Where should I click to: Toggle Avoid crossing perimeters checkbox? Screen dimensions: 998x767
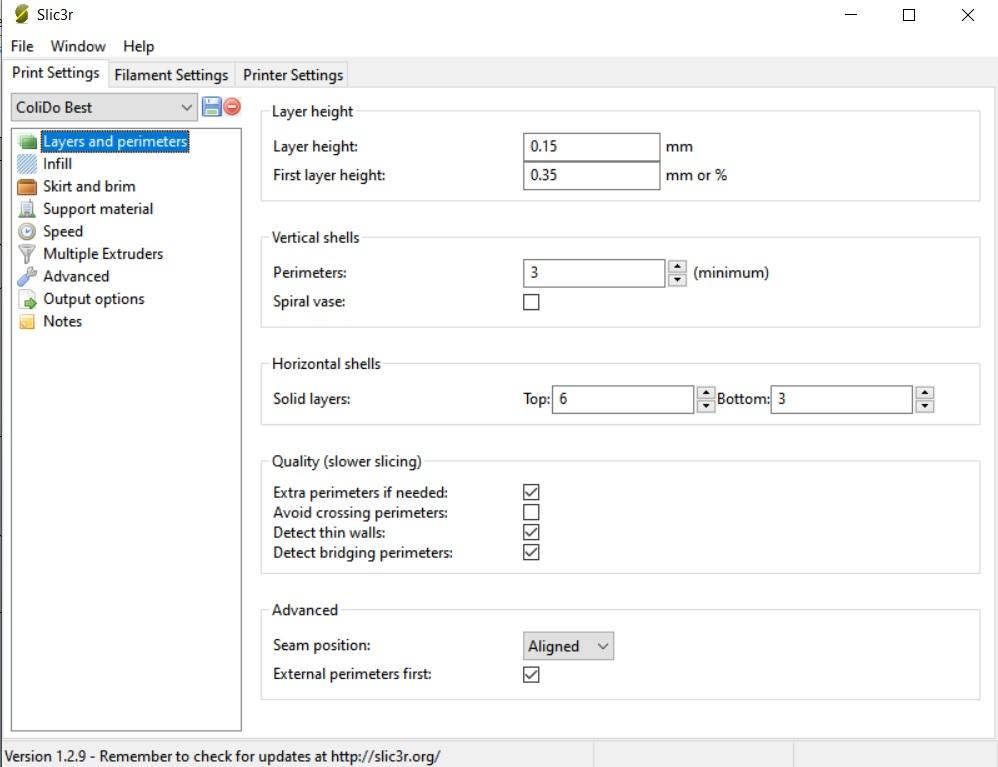pyautogui.click(x=531, y=513)
